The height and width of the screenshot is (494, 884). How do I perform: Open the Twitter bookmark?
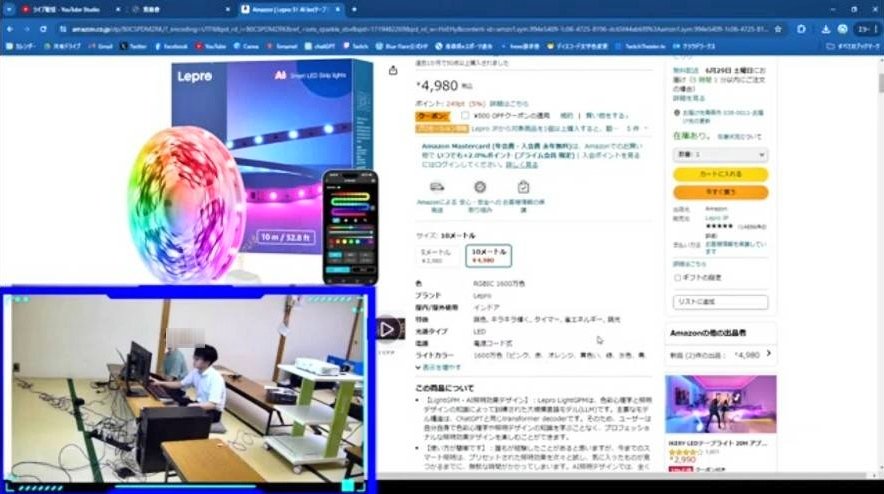[133, 46]
